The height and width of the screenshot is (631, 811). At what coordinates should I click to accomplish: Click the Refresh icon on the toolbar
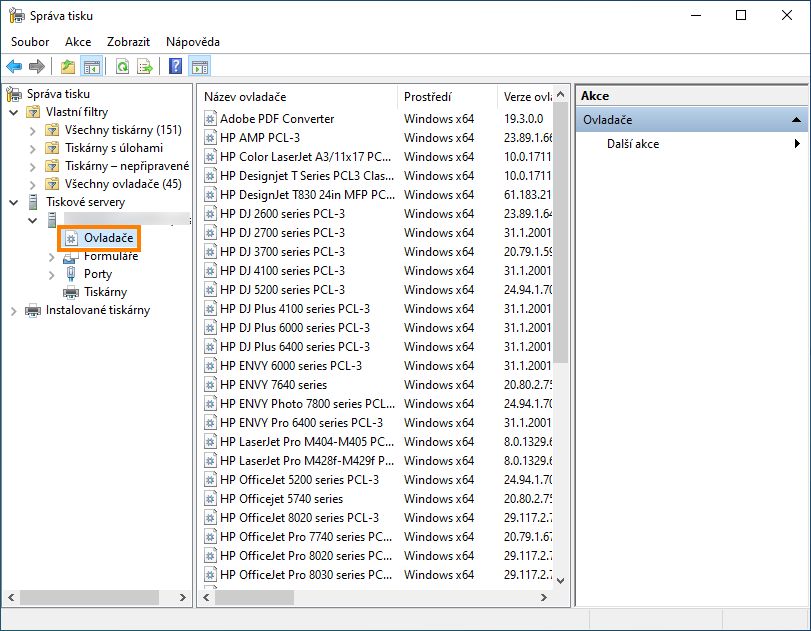point(122,66)
